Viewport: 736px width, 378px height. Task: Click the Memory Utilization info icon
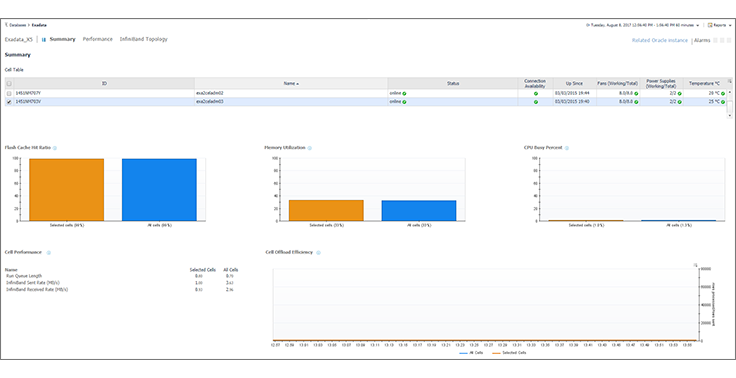[309, 148]
